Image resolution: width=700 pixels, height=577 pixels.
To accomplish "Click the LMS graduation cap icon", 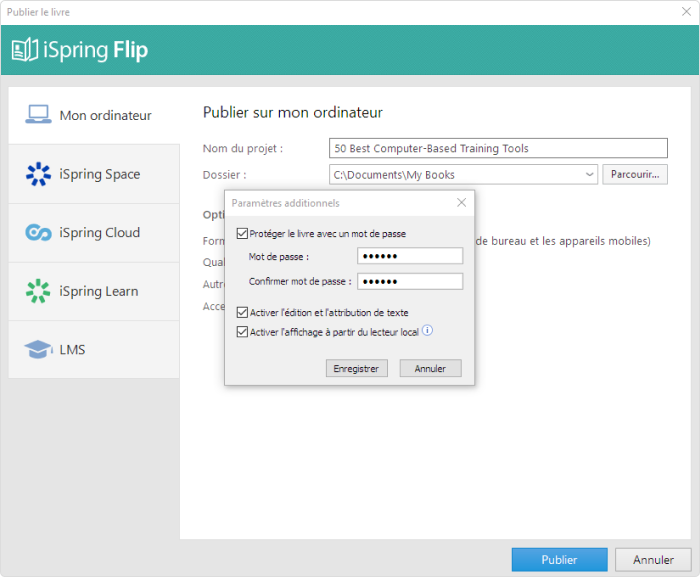I will (38, 349).
